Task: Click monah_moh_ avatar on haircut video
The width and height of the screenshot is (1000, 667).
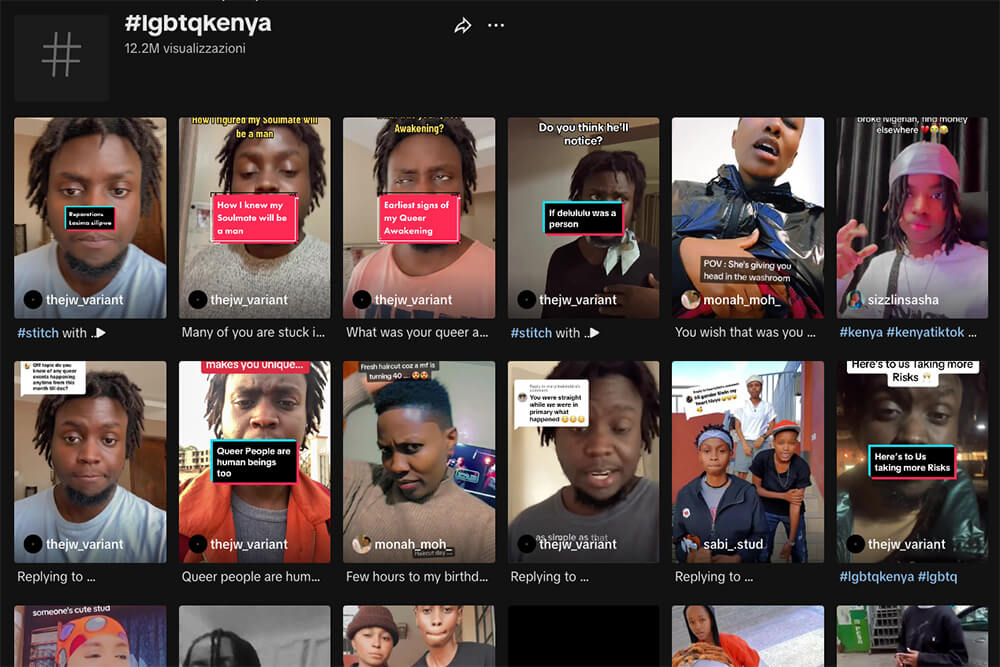Action: [362, 544]
